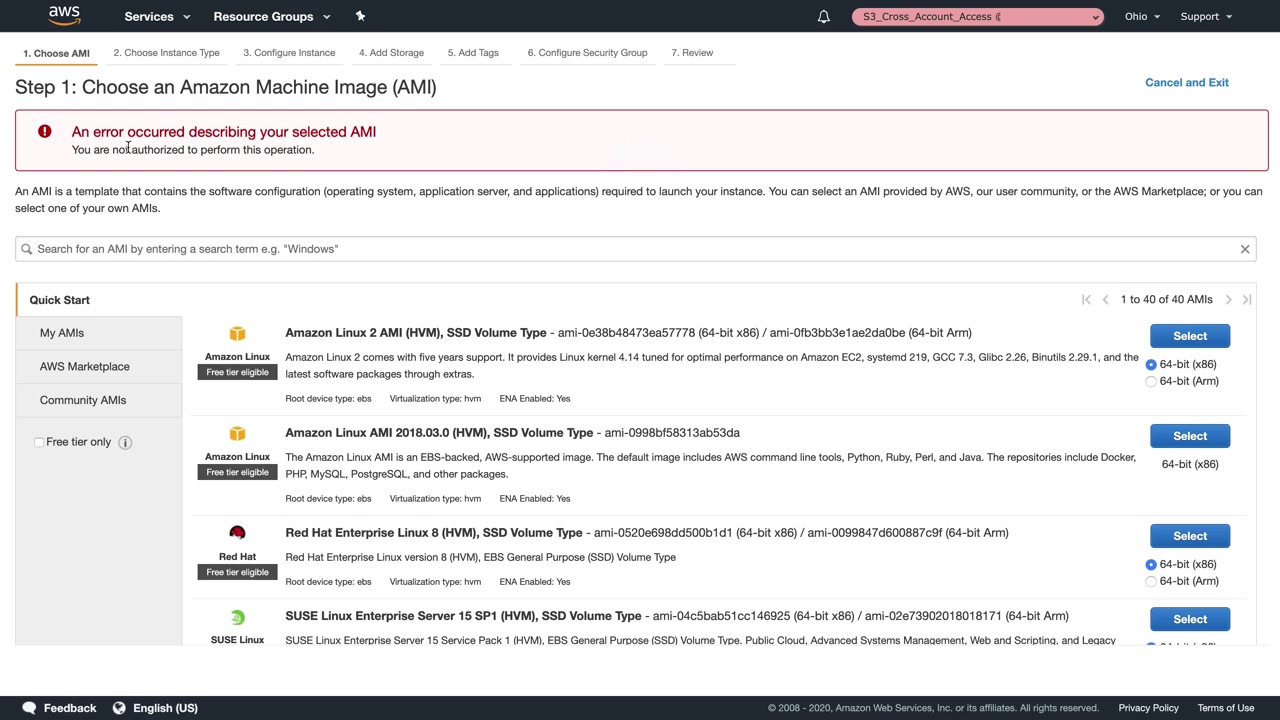Open the S3_Cross_Account_Access account dropdown
The width and height of the screenshot is (1280, 720).
pos(978,16)
